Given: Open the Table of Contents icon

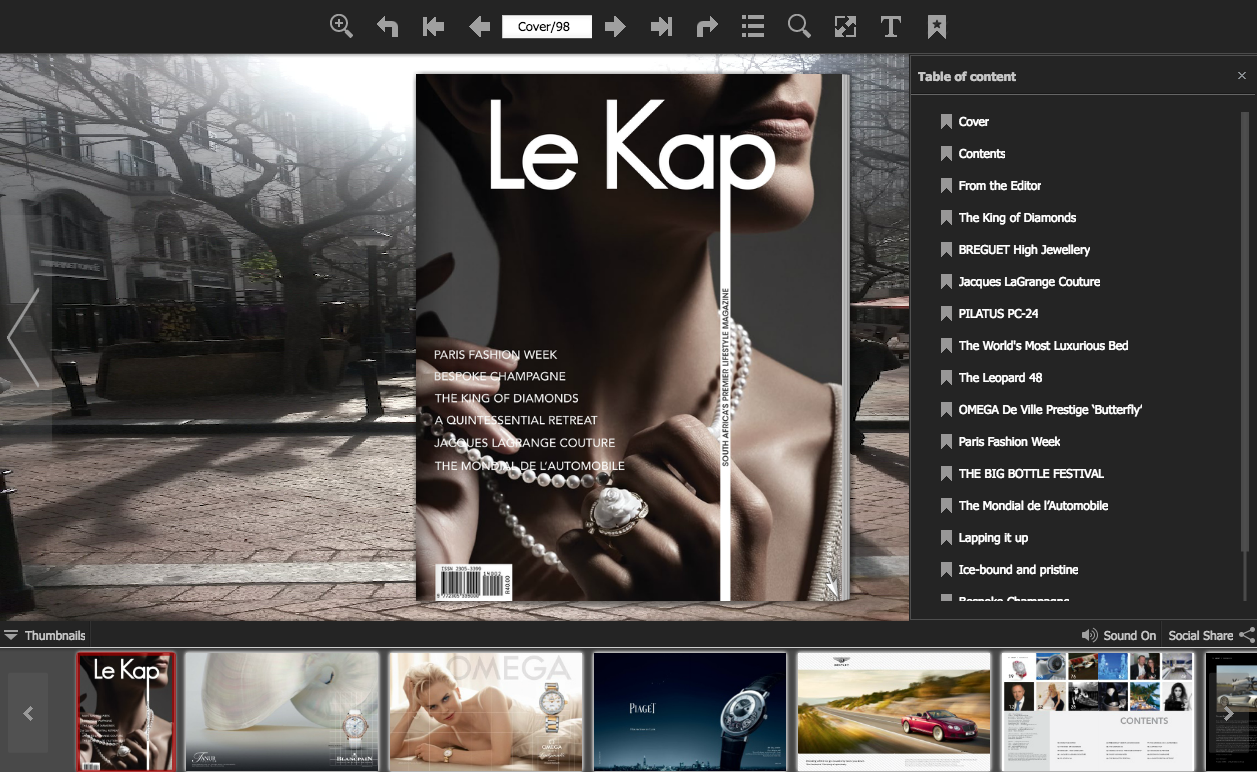Looking at the screenshot, I should (x=752, y=26).
